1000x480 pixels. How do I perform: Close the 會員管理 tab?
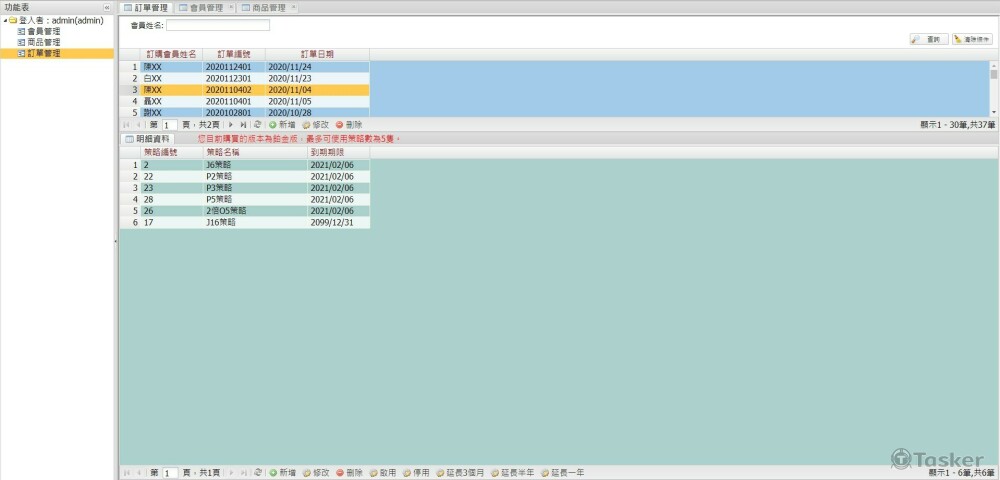pos(232,7)
